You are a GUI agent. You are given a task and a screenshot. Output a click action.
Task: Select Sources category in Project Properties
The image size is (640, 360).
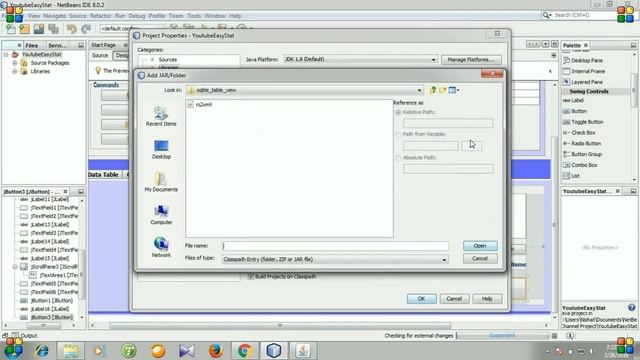pos(167,60)
